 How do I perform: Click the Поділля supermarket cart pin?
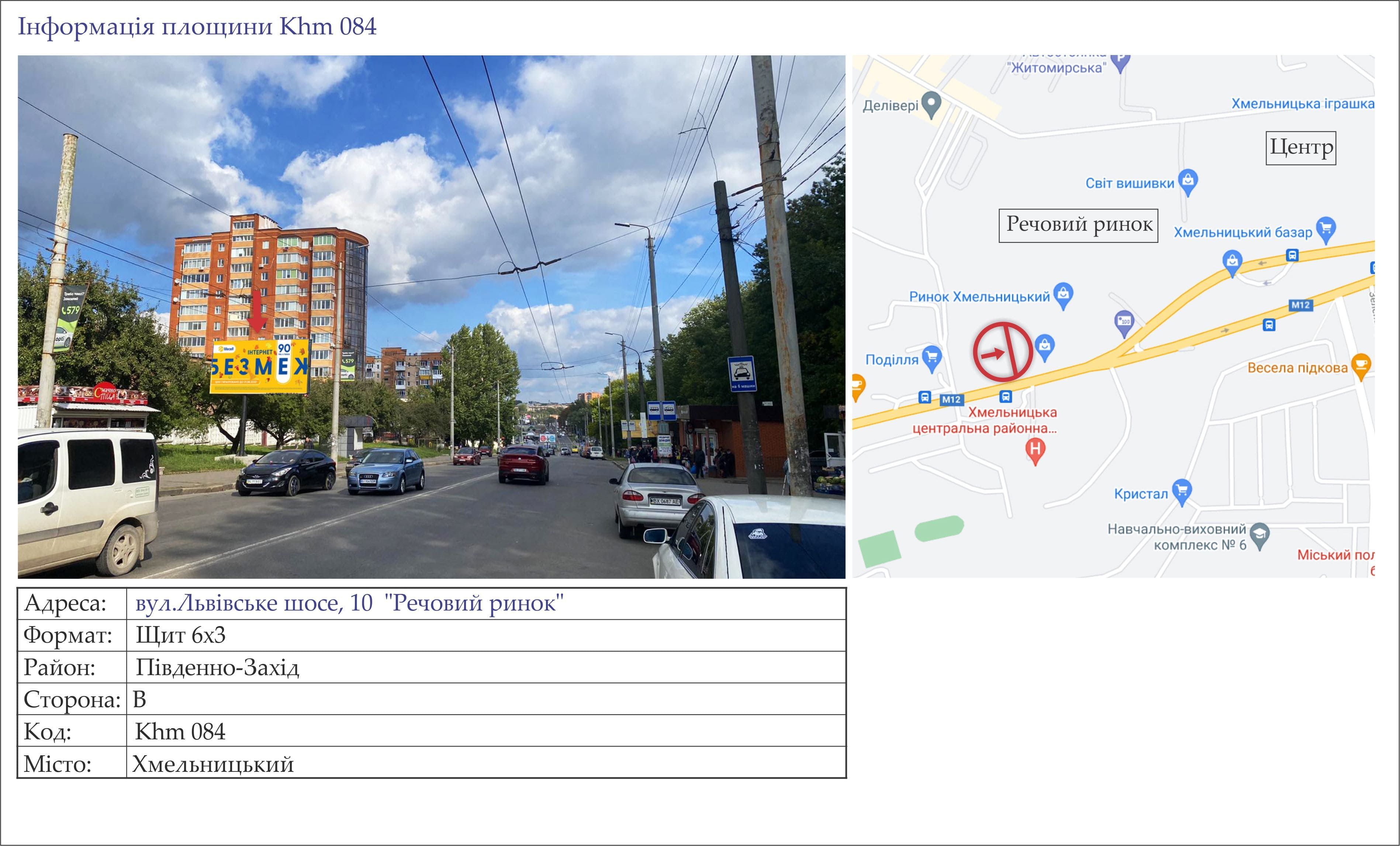click(932, 359)
